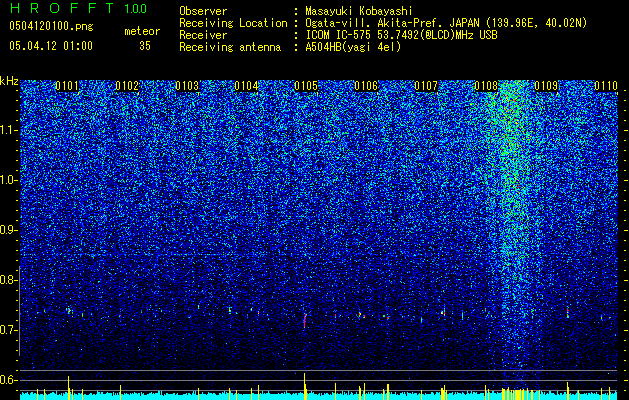Screen dimensions: 629x400
Task: Click the 0108 time marker
Action: click(x=486, y=86)
